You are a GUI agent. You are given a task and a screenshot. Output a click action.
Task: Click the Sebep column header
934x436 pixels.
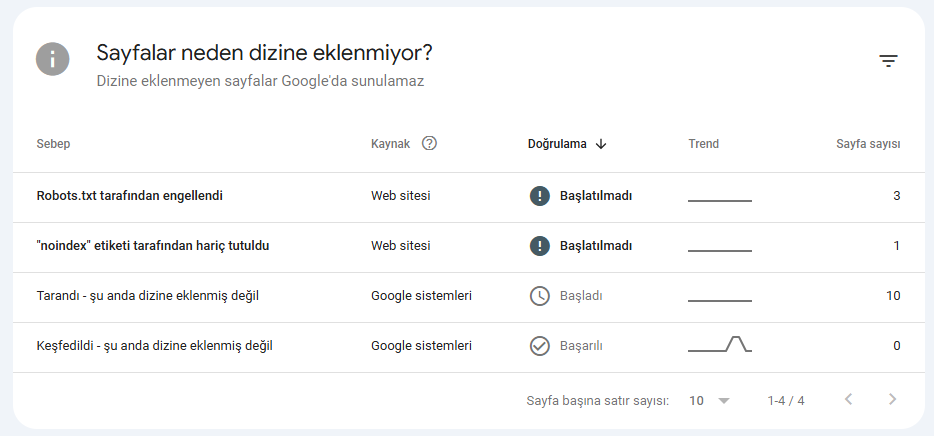53,144
